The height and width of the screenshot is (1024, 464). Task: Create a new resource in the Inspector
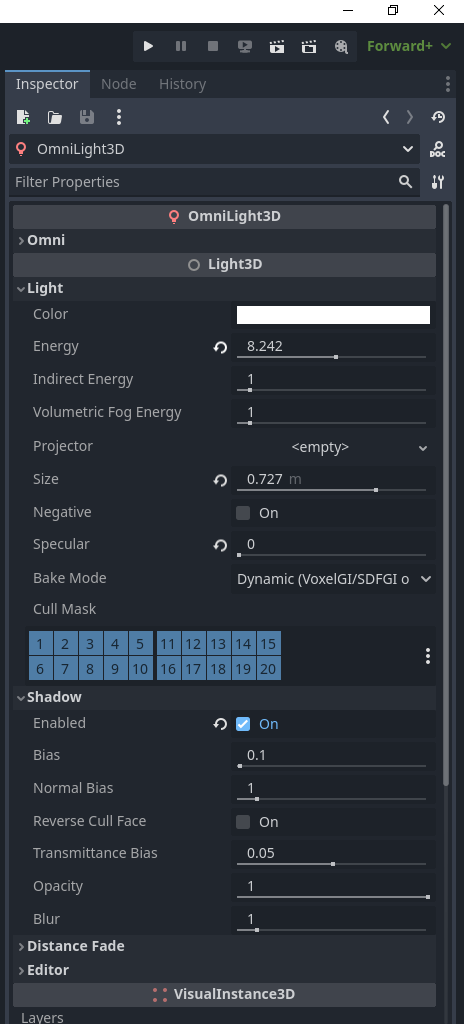pos(23,117)
